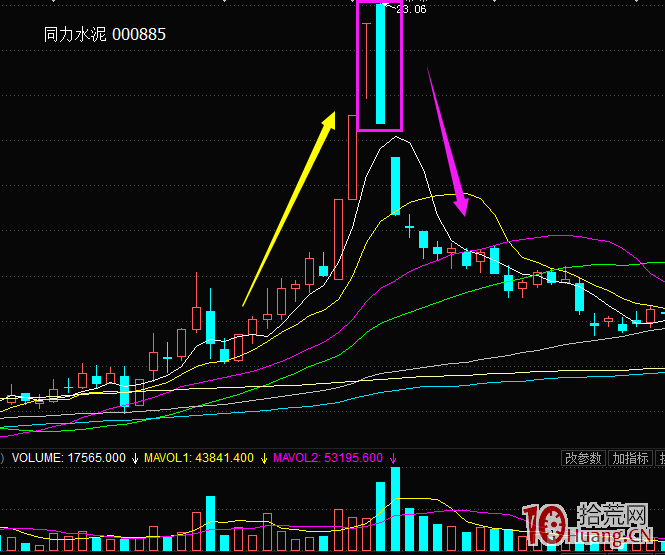
Task: Click the tallest cyan volume bar
Action: (396, 508)
